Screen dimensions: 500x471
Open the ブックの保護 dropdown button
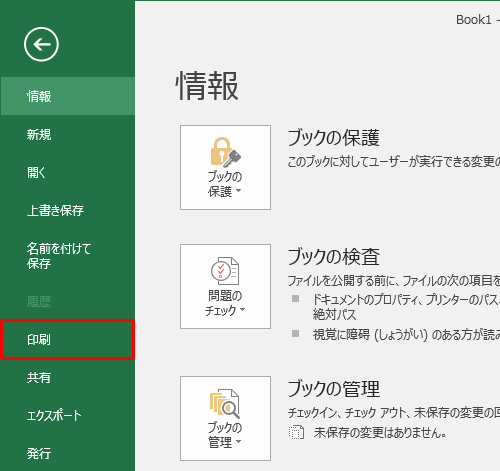click(x=225, y=167)
